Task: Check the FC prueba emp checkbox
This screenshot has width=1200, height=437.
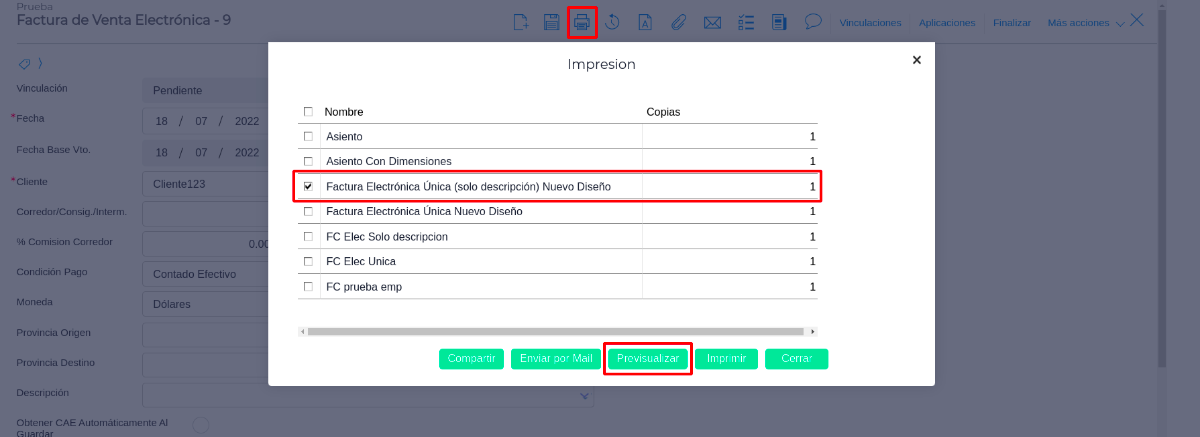Action: pyautogui.click(x=308, y=286)
